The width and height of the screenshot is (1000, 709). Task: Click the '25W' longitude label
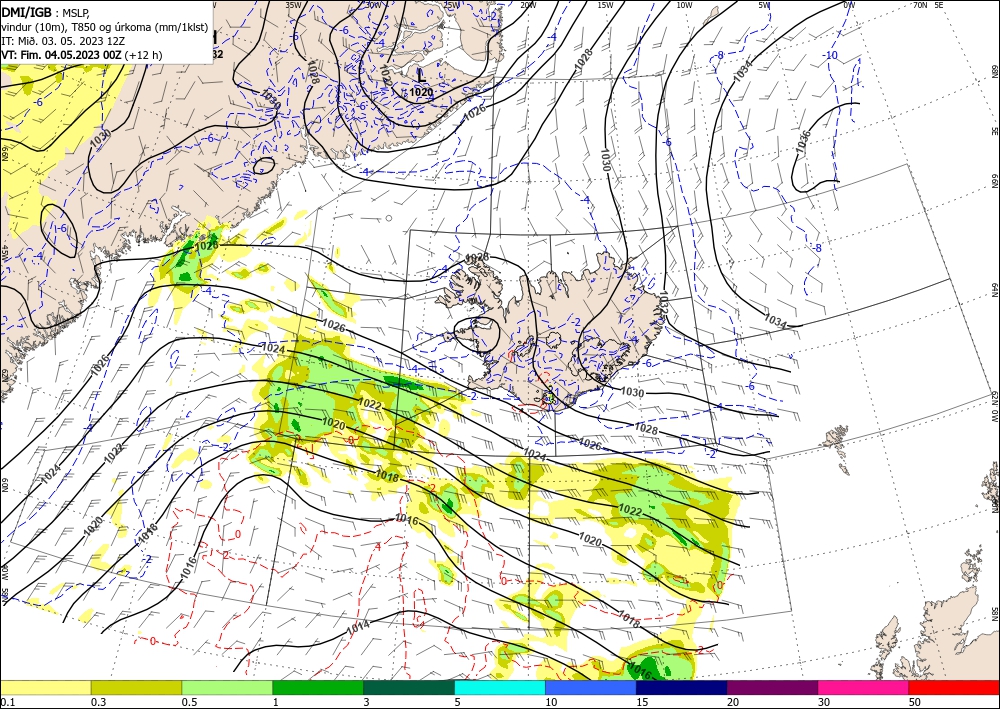451,5
